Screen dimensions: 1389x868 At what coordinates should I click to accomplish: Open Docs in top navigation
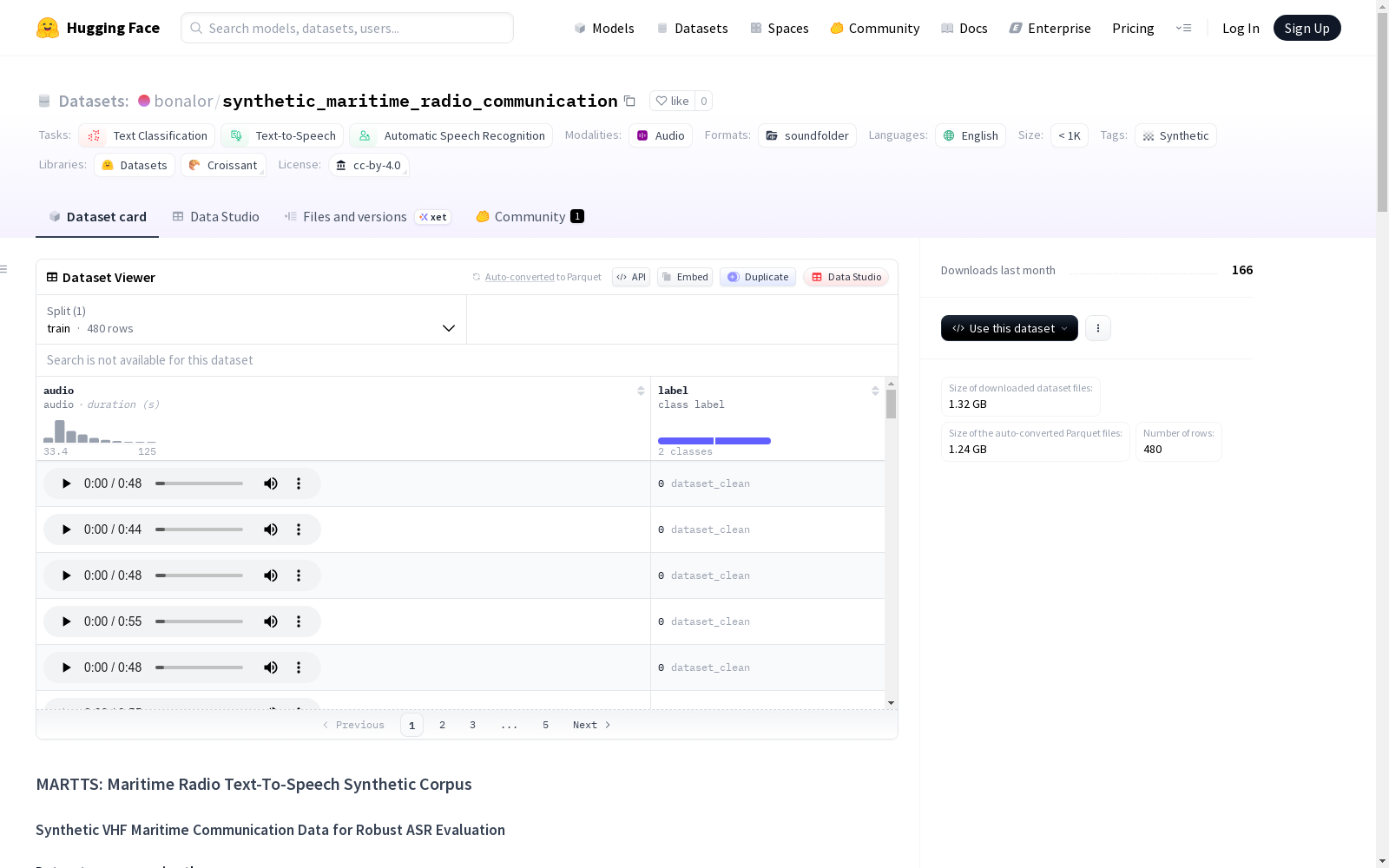click(x=964, y=28)
